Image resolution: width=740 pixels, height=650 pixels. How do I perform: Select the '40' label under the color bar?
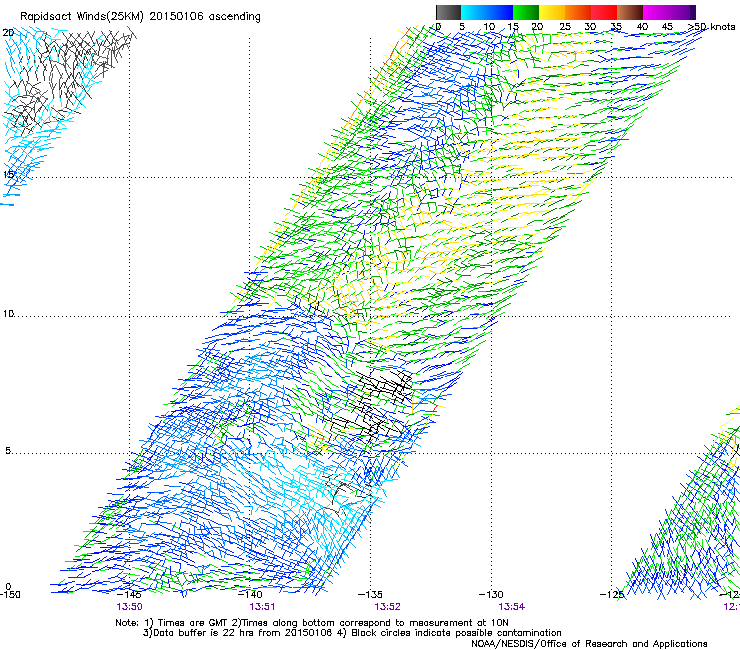point(642,27)
